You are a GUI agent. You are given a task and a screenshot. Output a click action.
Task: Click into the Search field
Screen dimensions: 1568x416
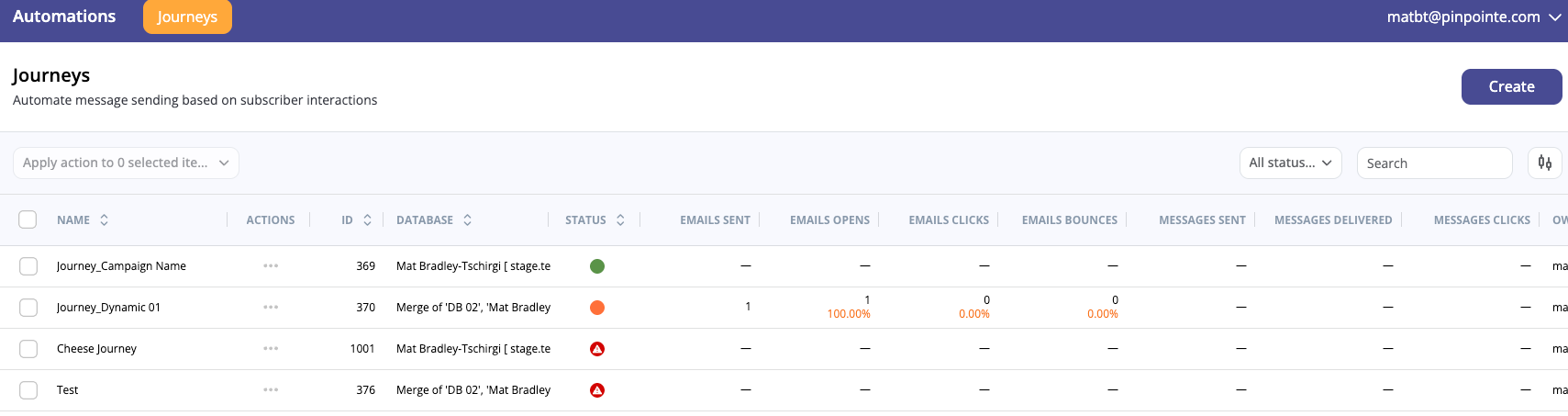(x=1434, y=163)
